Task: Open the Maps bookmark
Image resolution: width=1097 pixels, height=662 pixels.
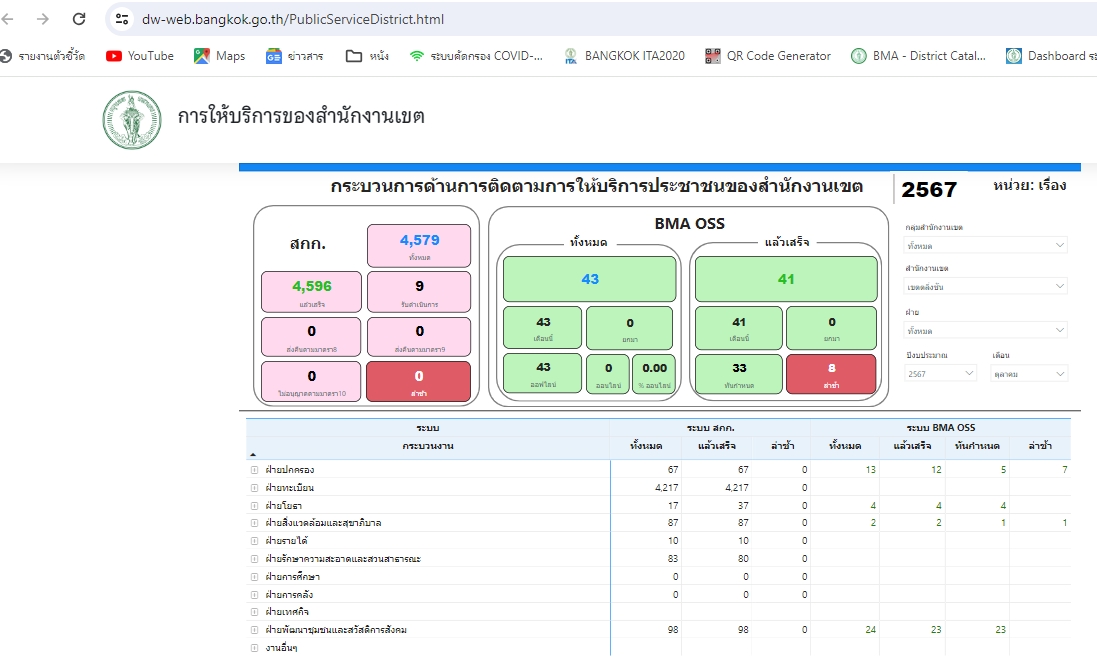Action: click(219, 56)
